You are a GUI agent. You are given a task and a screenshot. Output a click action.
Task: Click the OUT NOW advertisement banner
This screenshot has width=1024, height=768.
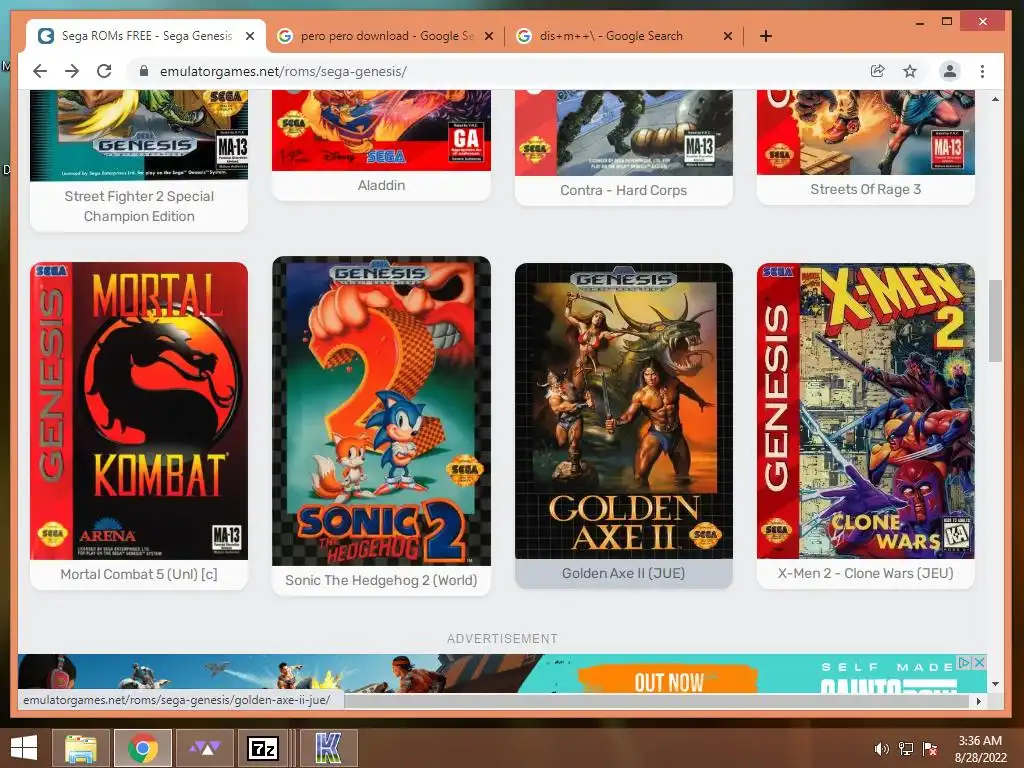502,673
